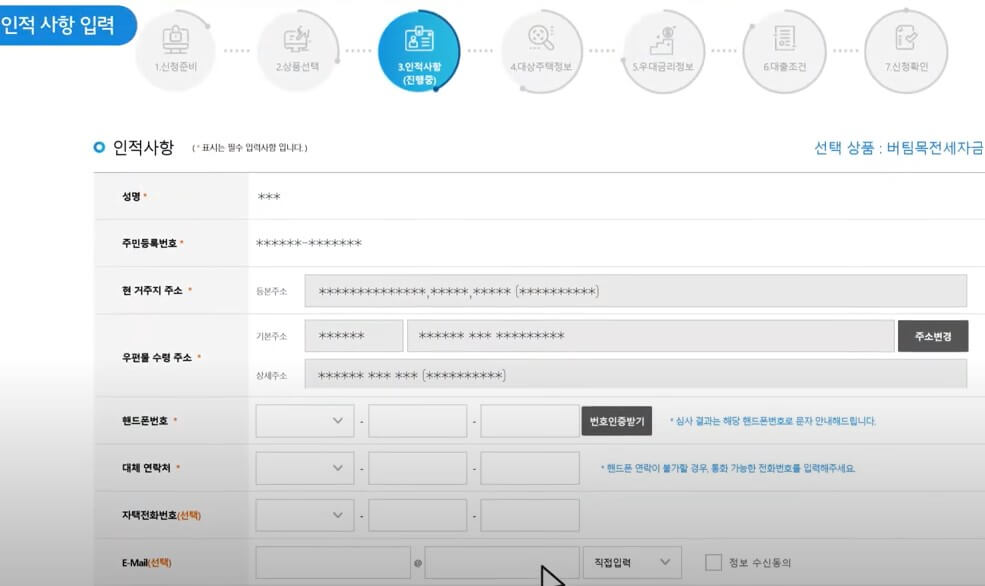Viewport: 985px width, 586px height.
Task: Click the 선택 상품 : 버팀목전세자금 text
Action: pyautogui.click(x=899, y=148)
